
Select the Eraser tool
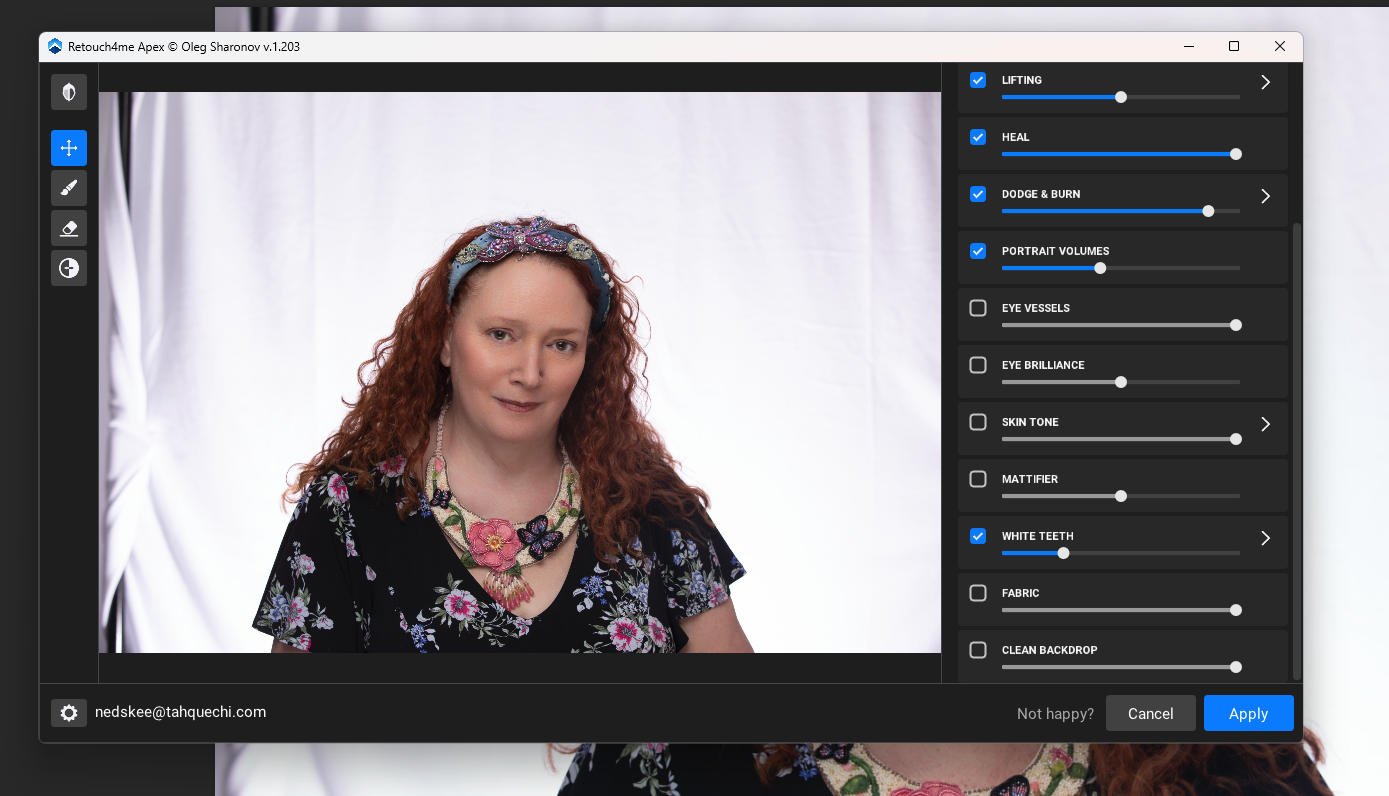[69, 228]
